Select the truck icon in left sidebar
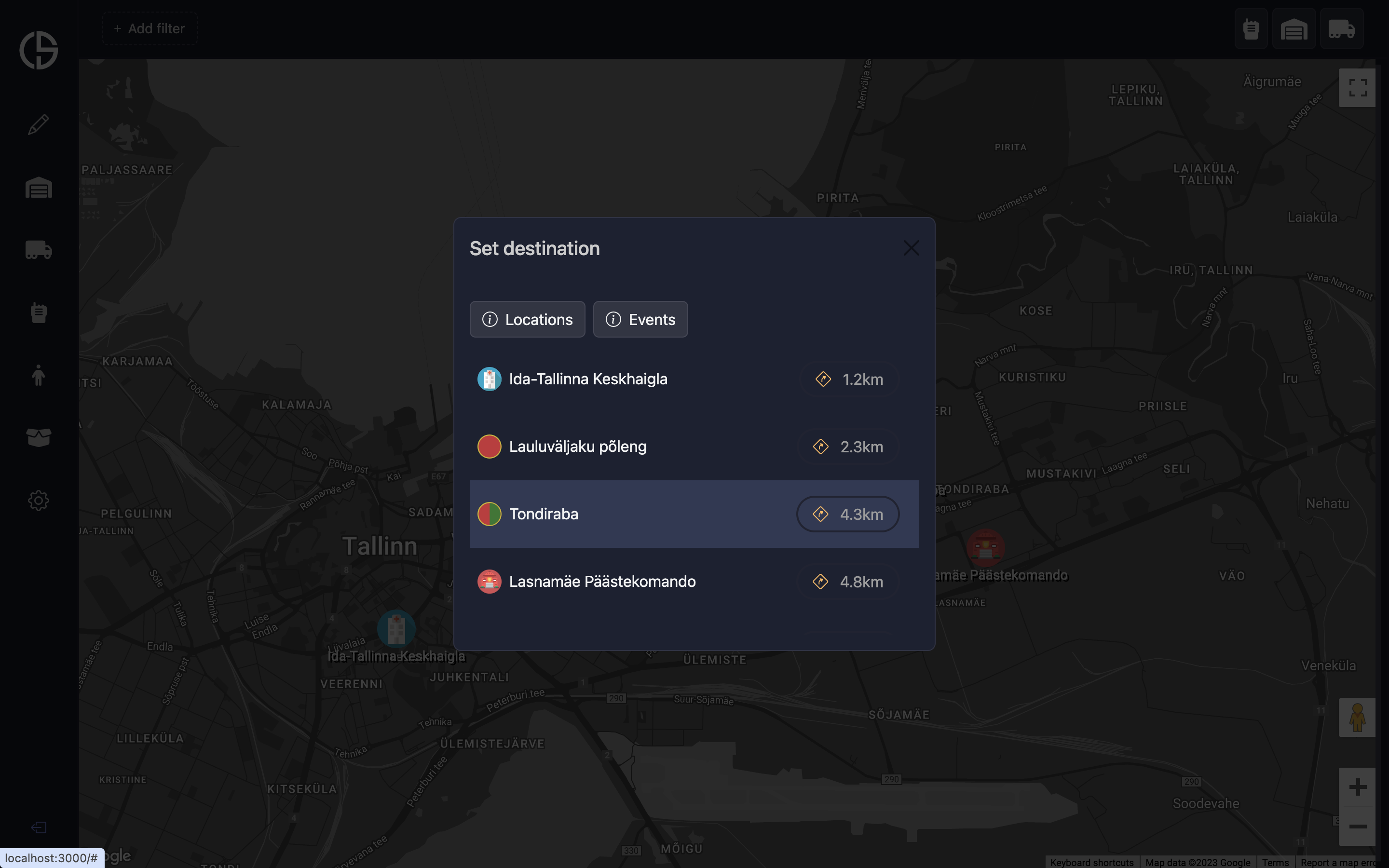Screen dimensions: 1389x868 coord(39,250)
